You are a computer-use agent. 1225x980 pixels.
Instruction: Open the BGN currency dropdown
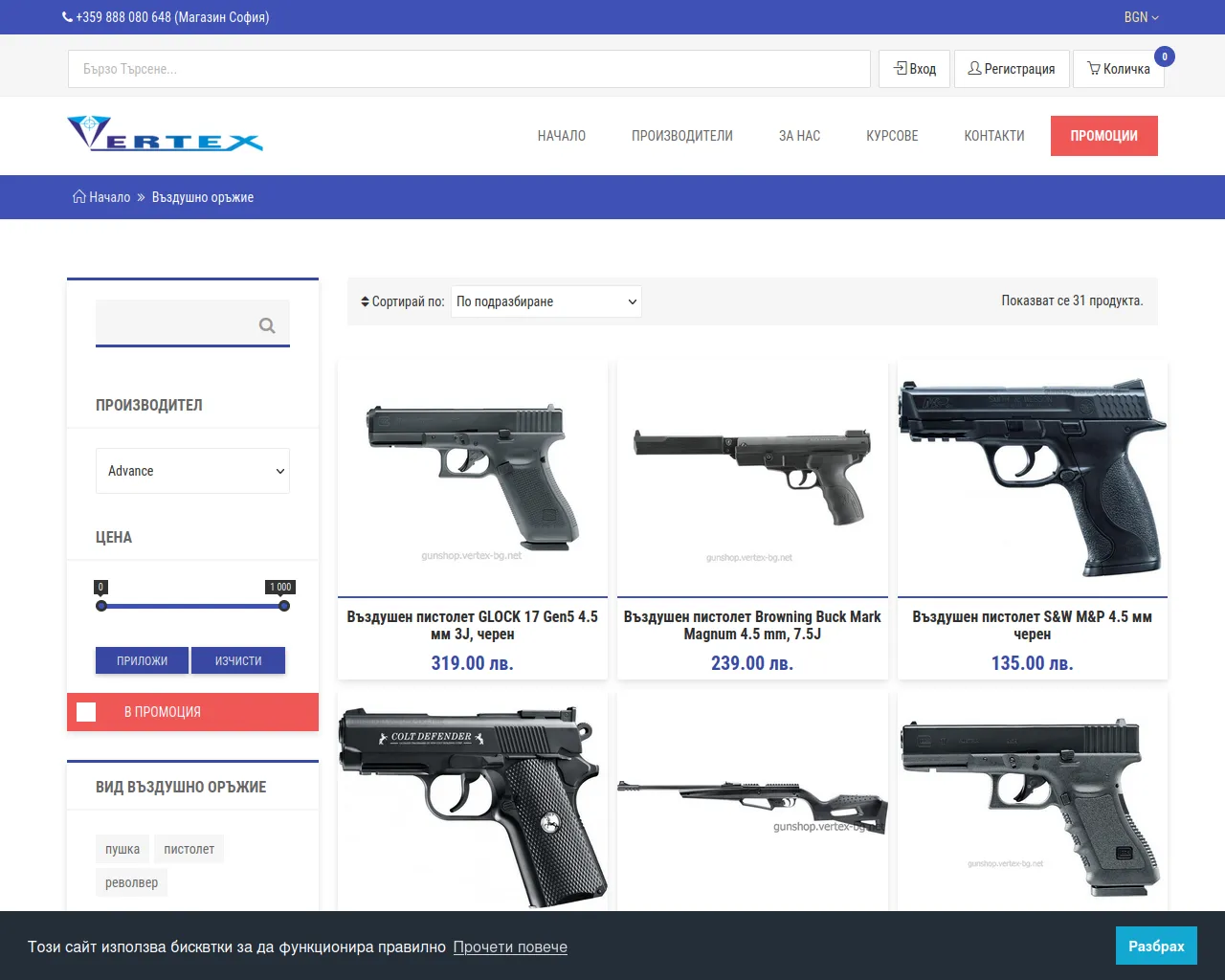1140,17
